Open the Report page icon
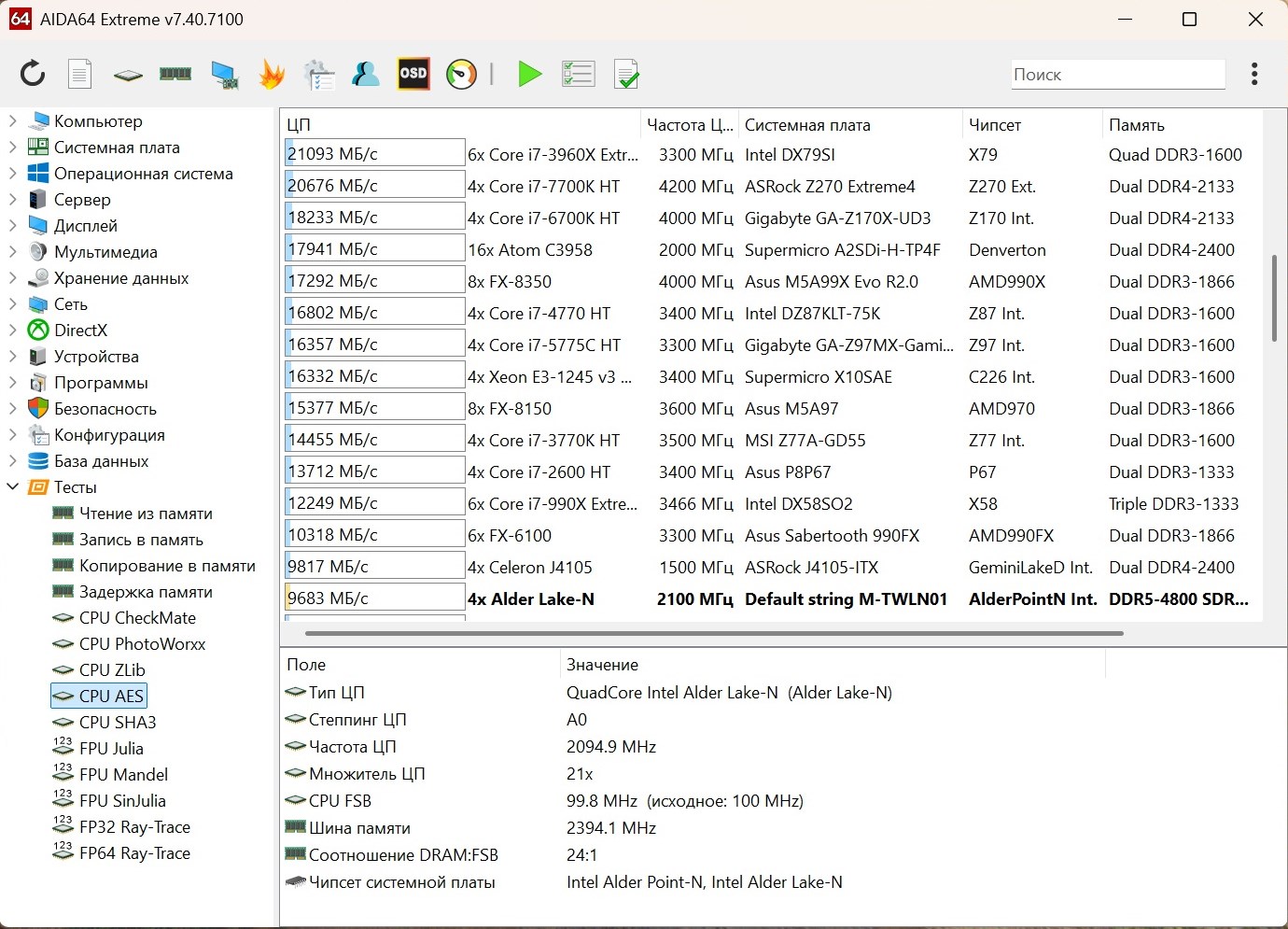 pyautogui.click(x=80, y=74)
